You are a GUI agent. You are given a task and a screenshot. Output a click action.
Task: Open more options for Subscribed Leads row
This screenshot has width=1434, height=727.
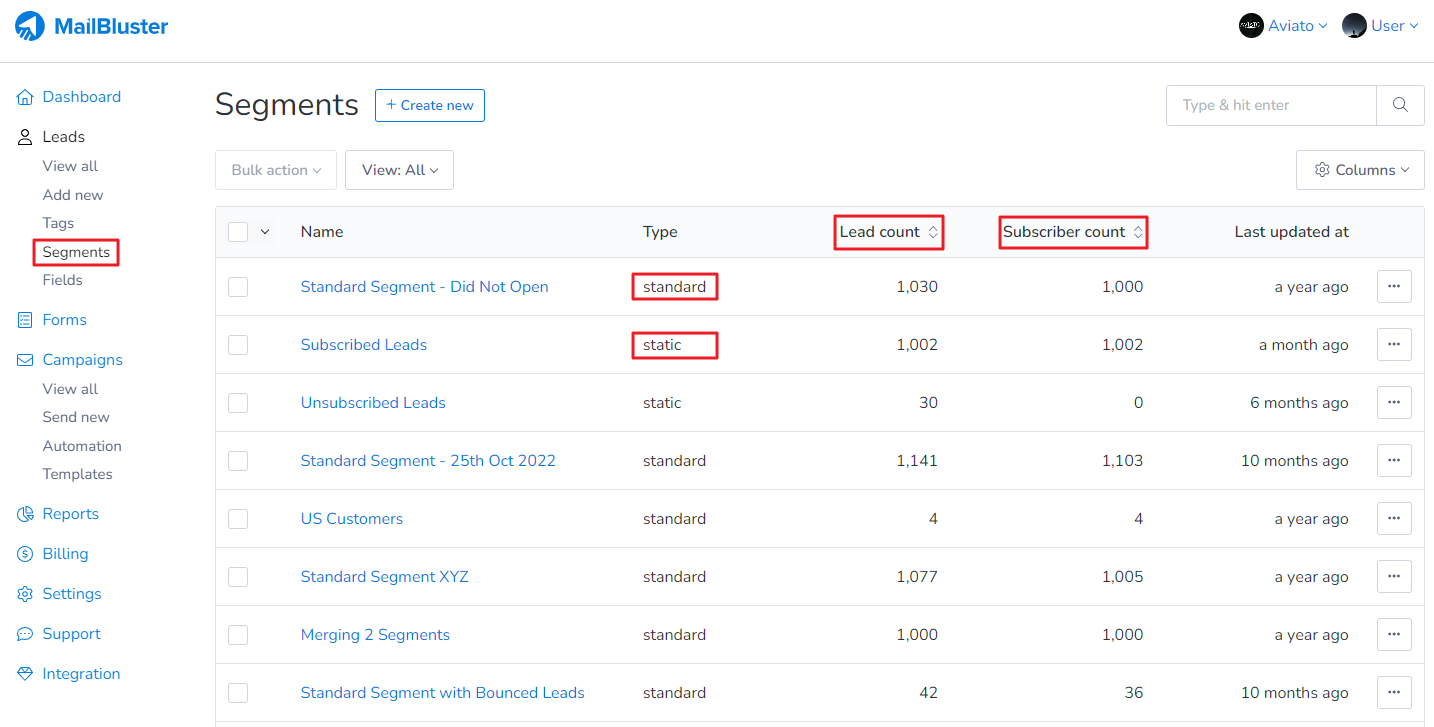click(1394, 345)
